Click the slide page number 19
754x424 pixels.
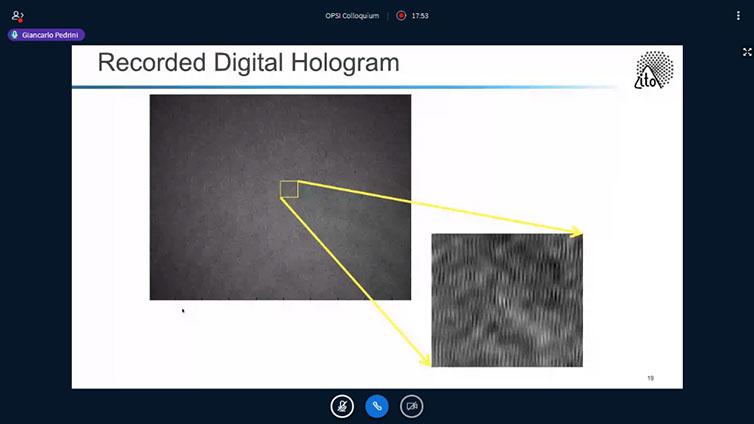point(650,378)
